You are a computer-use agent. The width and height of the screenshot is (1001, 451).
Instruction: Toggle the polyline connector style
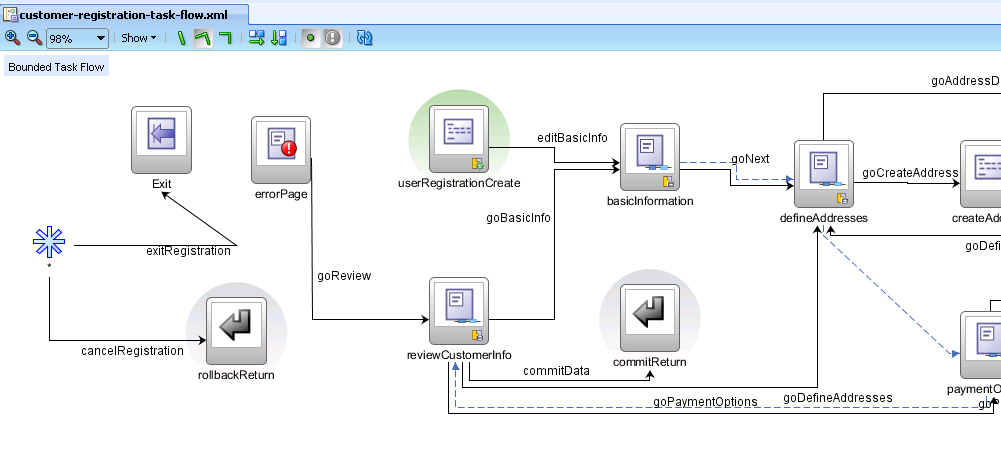[x=202, y=38]
